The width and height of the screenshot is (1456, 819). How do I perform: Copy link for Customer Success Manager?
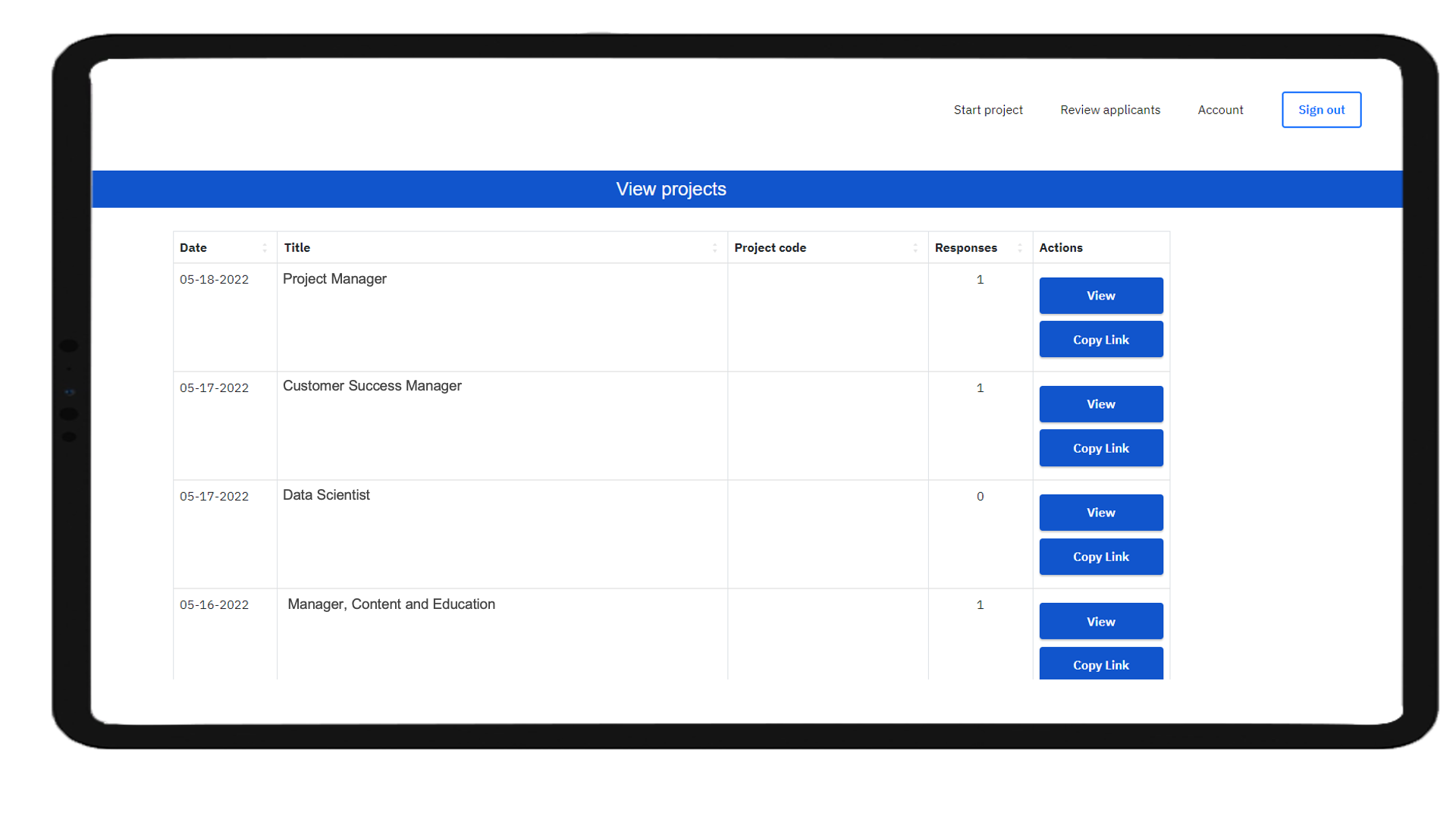tap(1101, 448)
